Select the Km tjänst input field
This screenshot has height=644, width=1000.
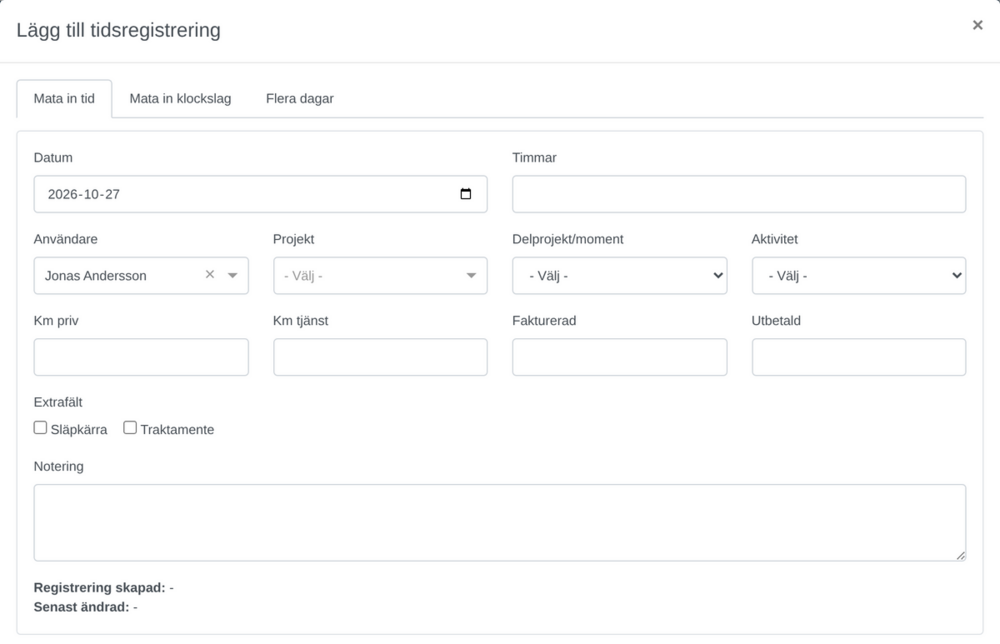(x=380, y=357)
